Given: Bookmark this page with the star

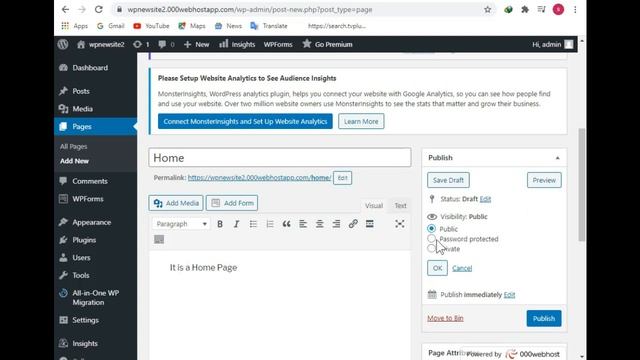Looking at the screenshot, I should click(x=487, y=9).
